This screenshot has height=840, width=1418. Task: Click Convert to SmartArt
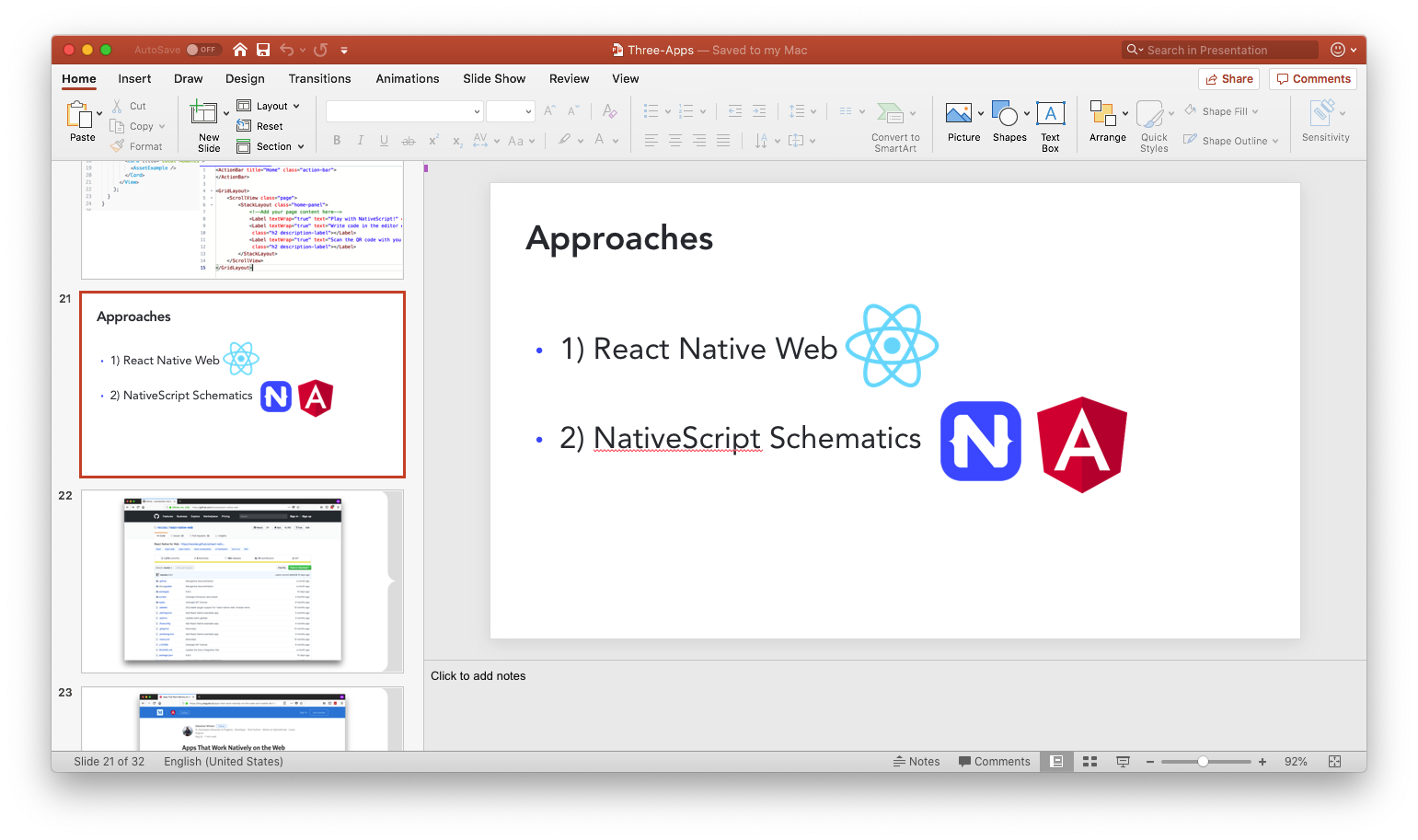(x=895, y=127)
